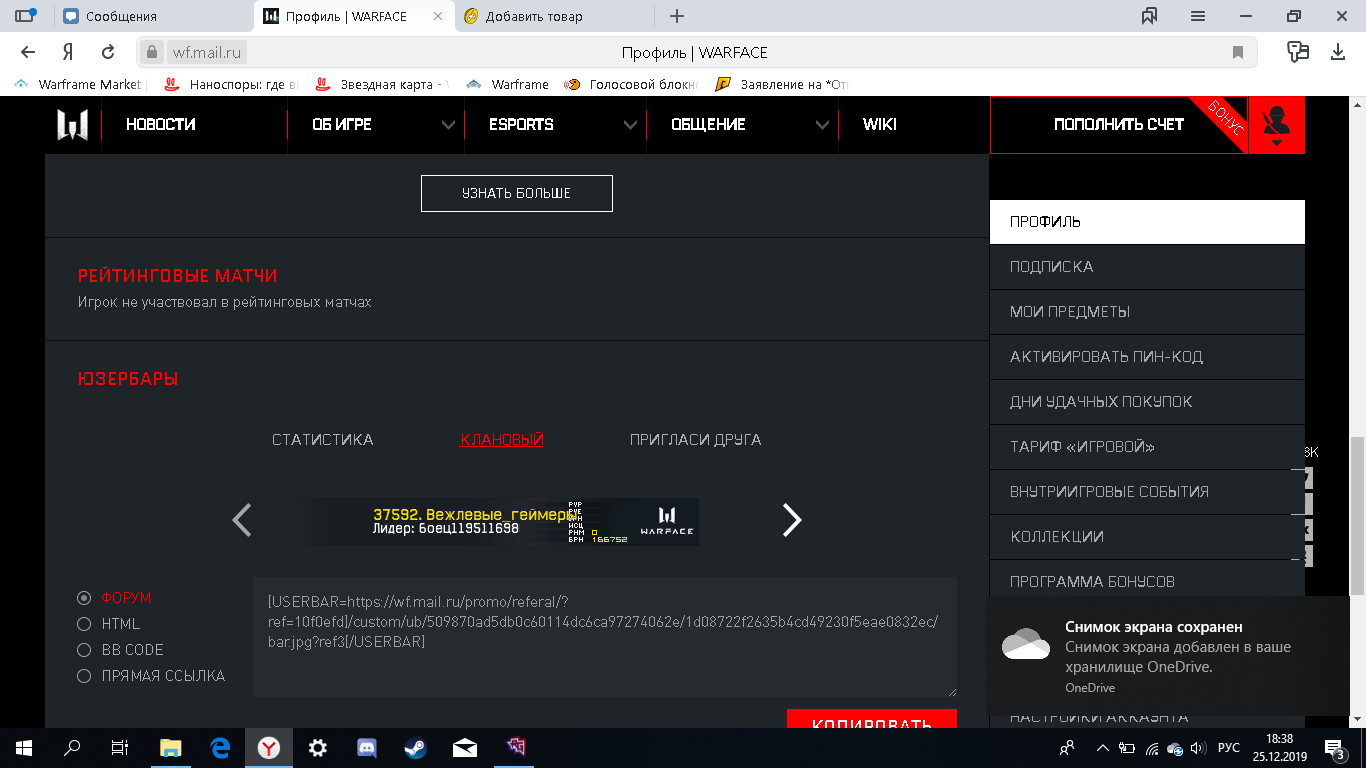Click the volume icon in system tray
The width and height of the screenshot is (1366, 768).
(1198, 748)
